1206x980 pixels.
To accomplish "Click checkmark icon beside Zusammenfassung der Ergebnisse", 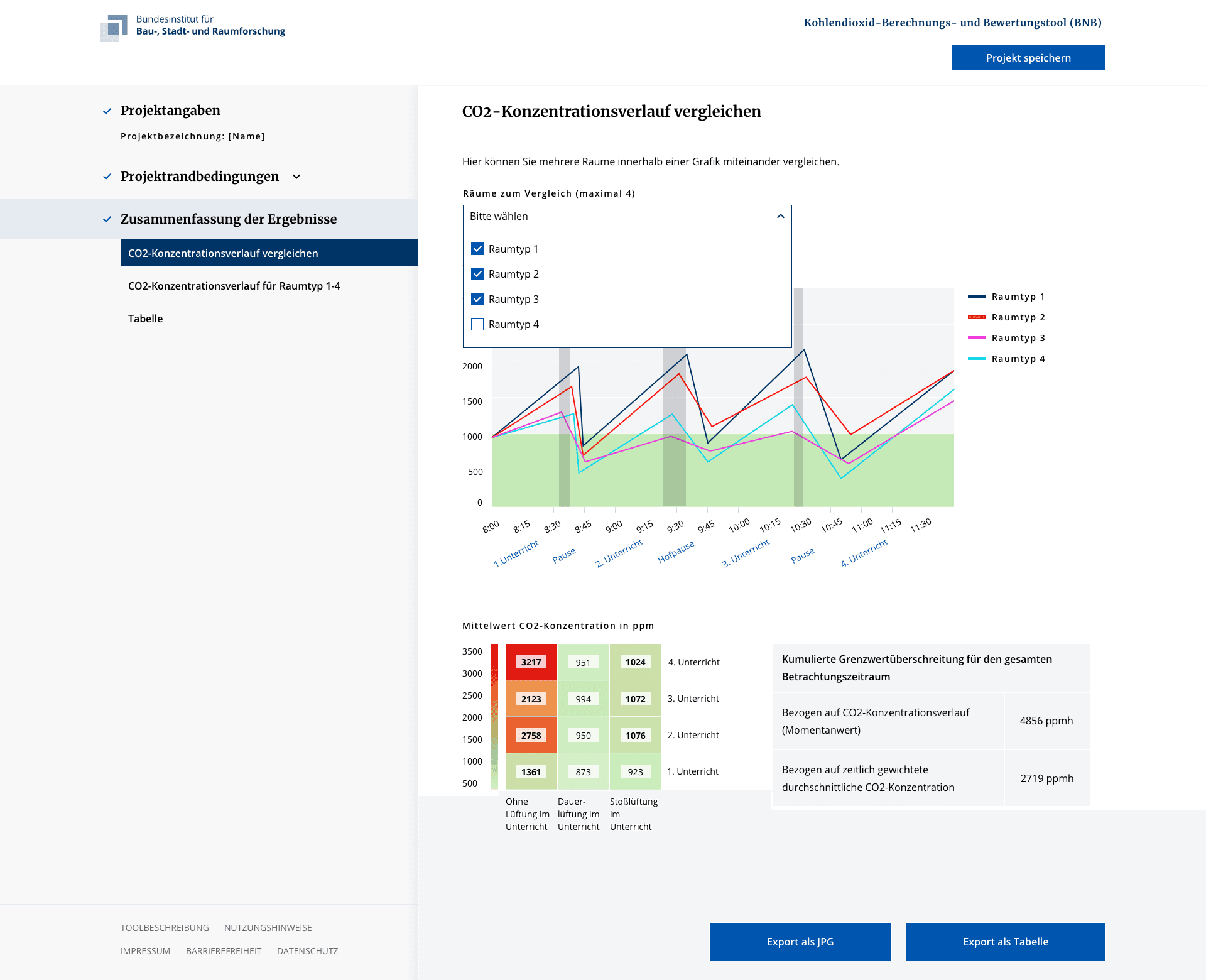I will [107, 220].
